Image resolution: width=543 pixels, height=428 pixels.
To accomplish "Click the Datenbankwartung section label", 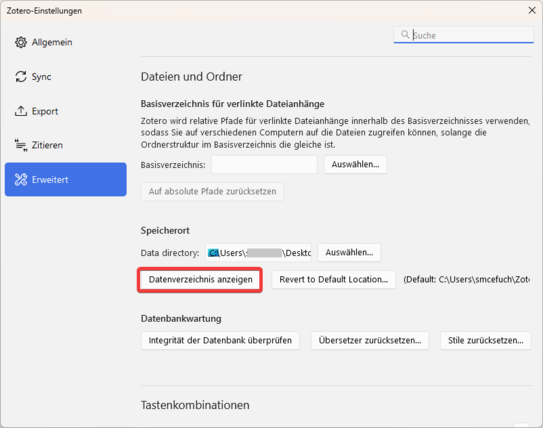I will click(181, 319).
